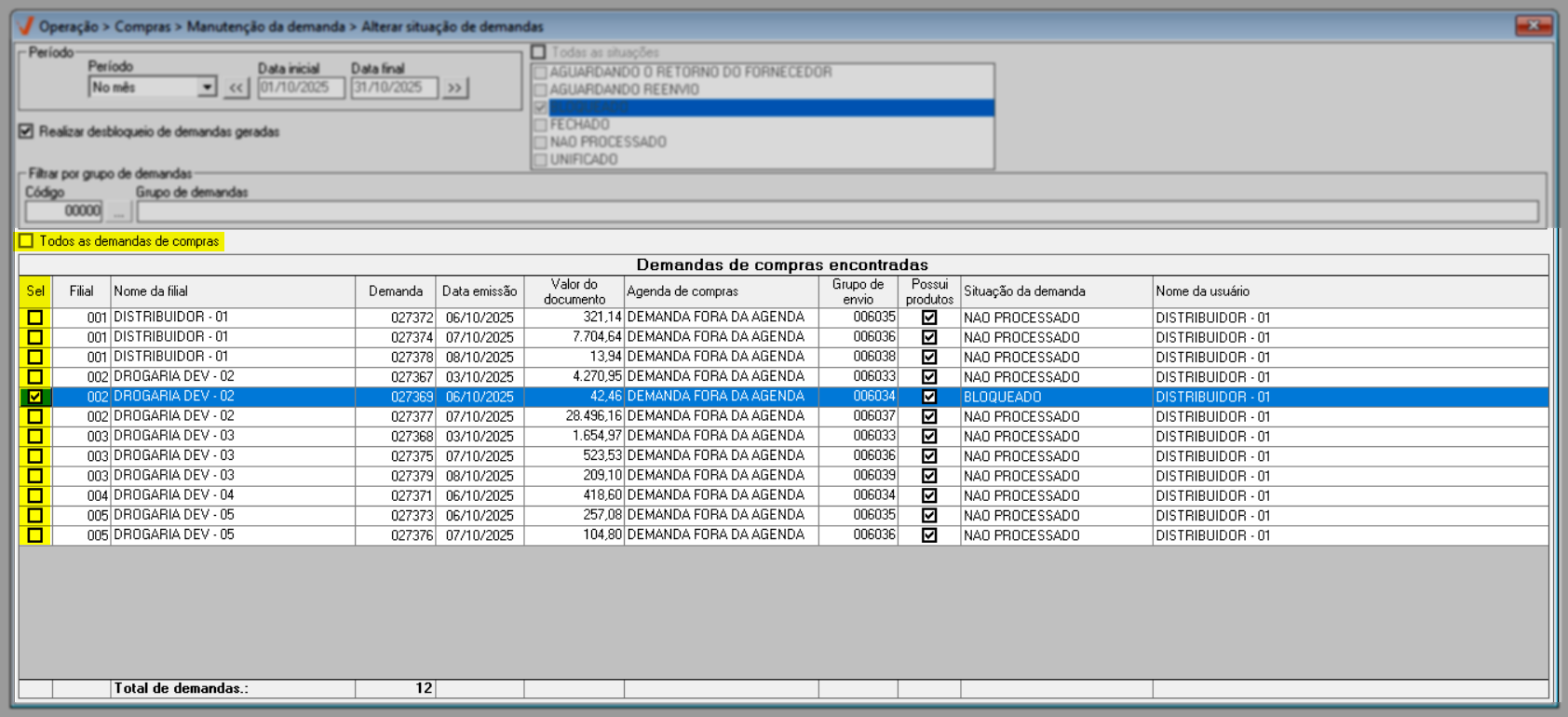The width and height of the screenshot is (1568, 717).
Task: Select the checkbox for demand 027367
Action: coord(35,377)
